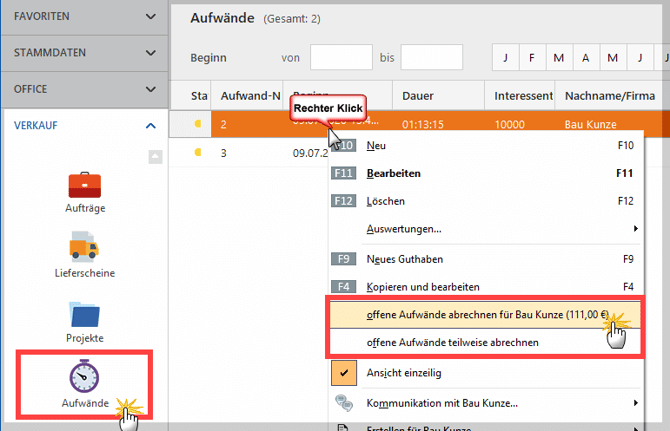Screen dimensions: 670x431
Task: Sort by the Dauer column header
Action: pos(418,96)
